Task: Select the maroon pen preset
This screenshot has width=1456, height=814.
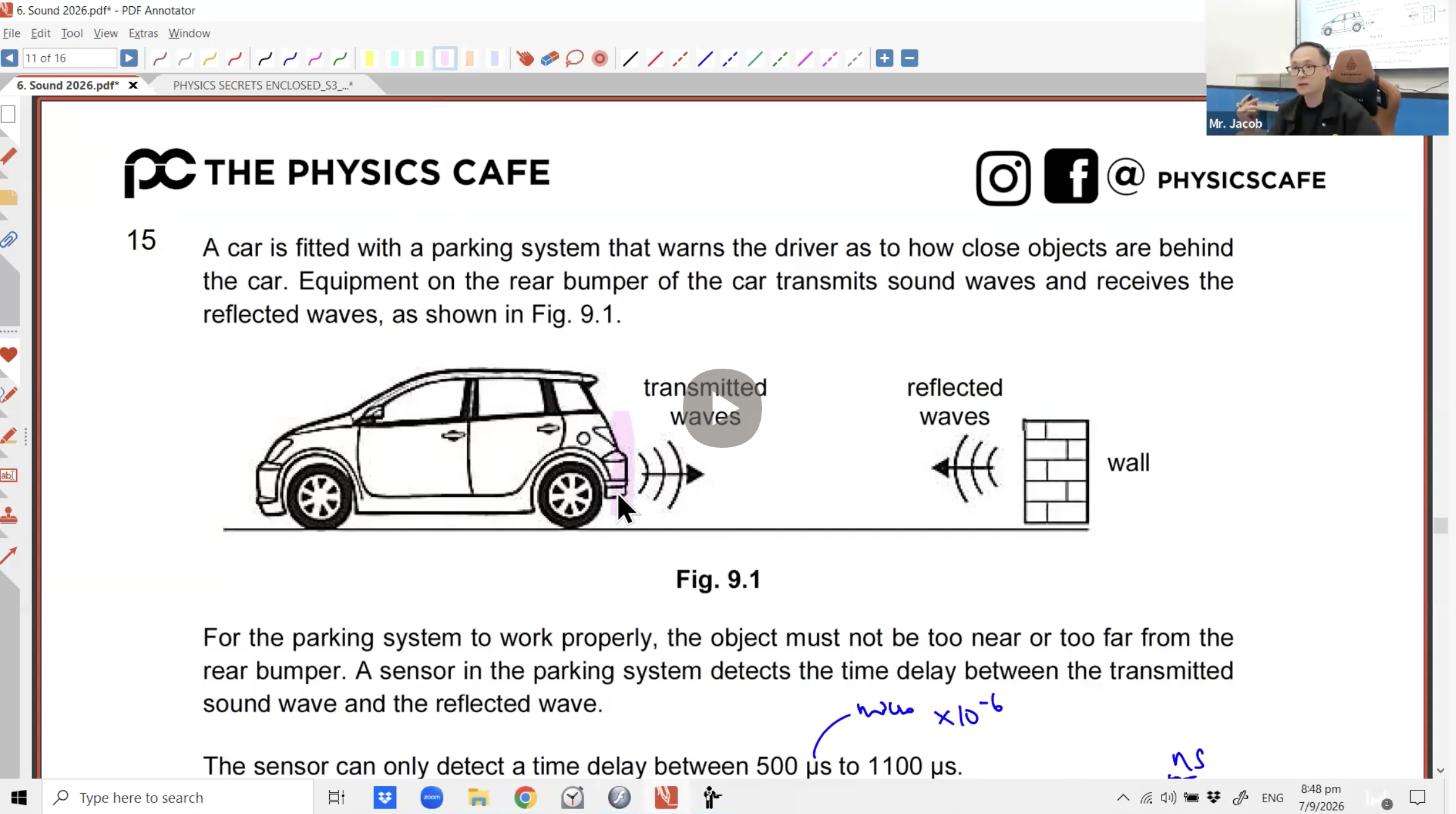Action: point(160,59)
